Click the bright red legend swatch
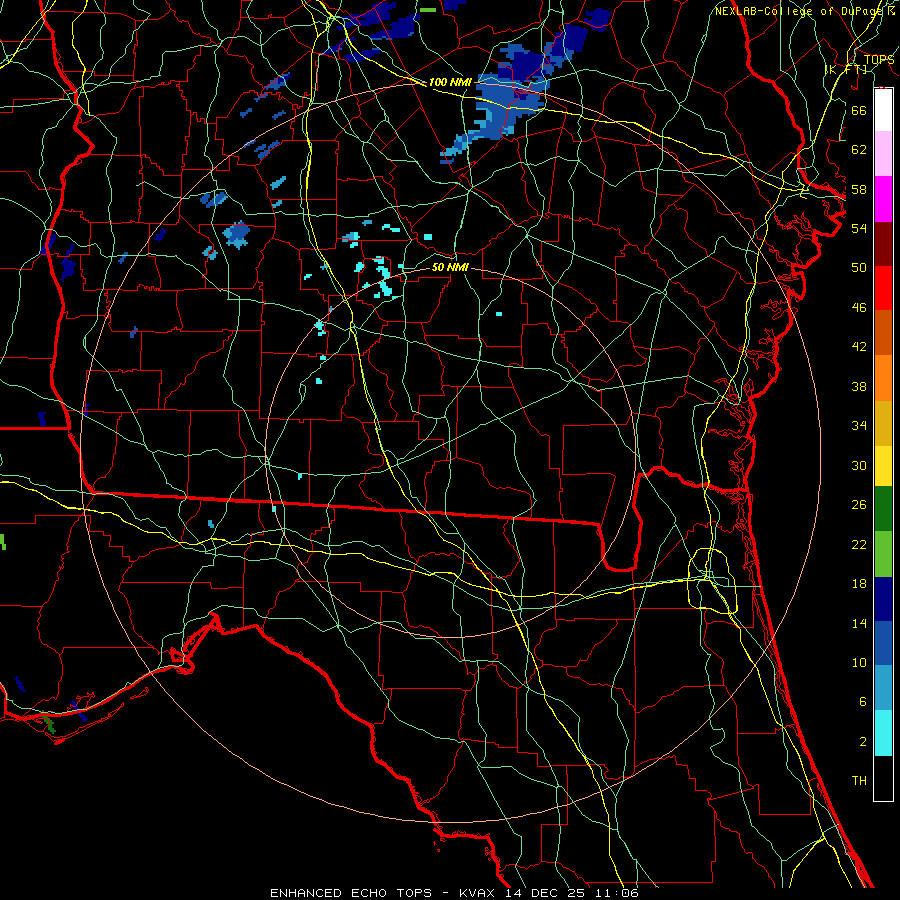The width and height of the screenshot is (900, 900). 883,288
